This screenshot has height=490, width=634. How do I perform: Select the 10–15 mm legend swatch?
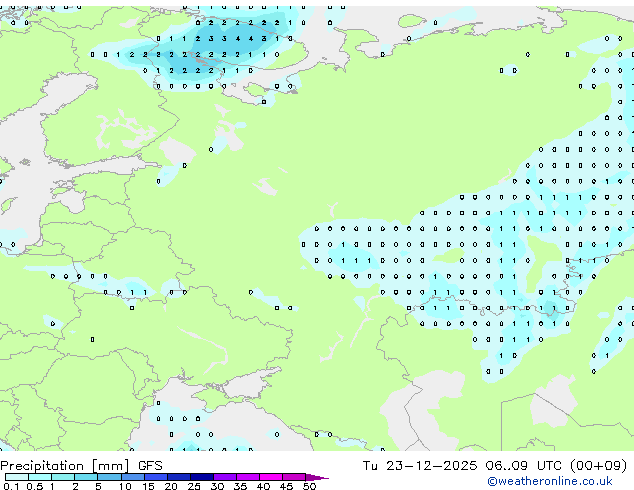(x=133, y=477)
